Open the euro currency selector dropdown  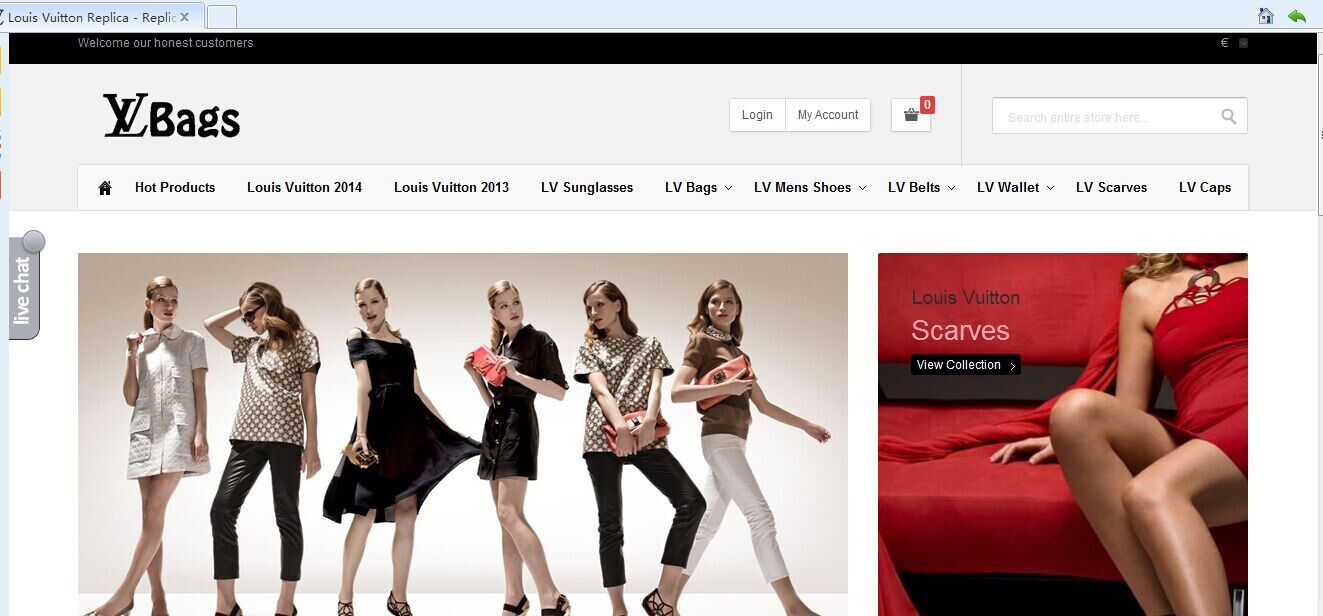pyautogui.click(x=1243, y=43)
